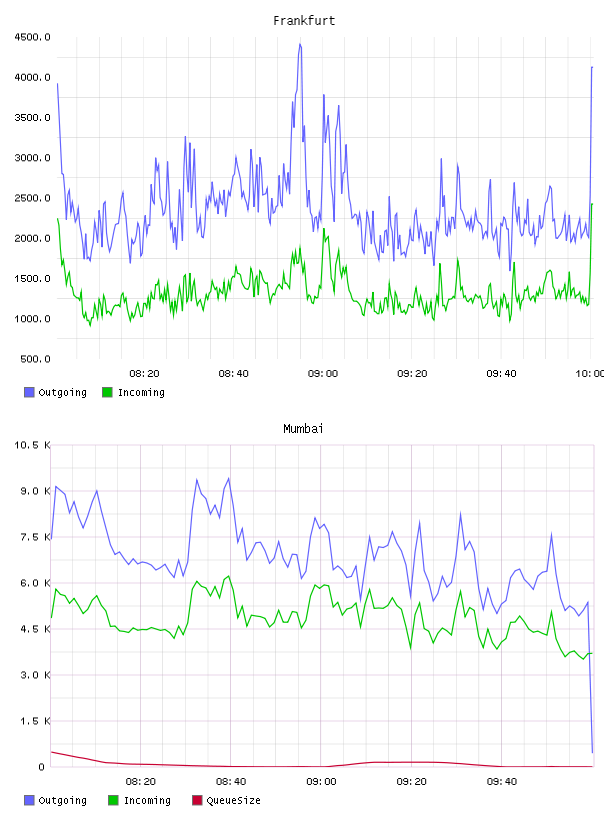Image resolution: width=608 pixels, height=816 pixels.
Task: Click the 09:20 time label on Mumbai chart
Action: point(411,782)
